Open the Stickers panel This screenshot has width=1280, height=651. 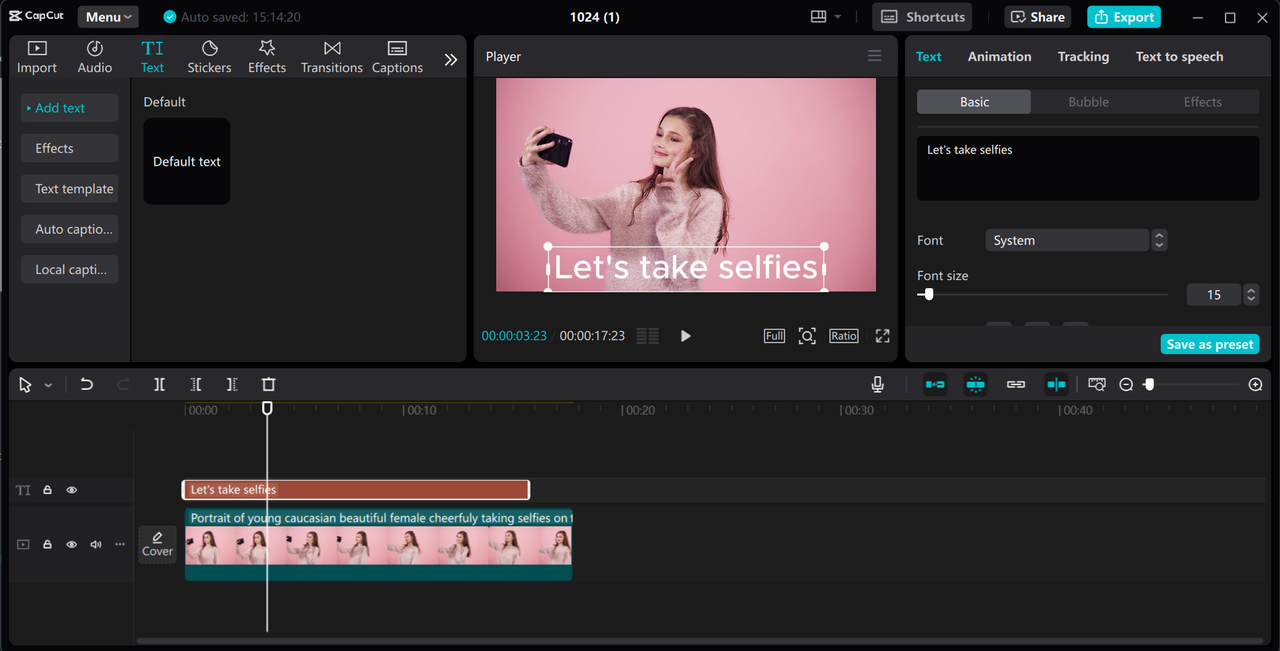[209, 57]
